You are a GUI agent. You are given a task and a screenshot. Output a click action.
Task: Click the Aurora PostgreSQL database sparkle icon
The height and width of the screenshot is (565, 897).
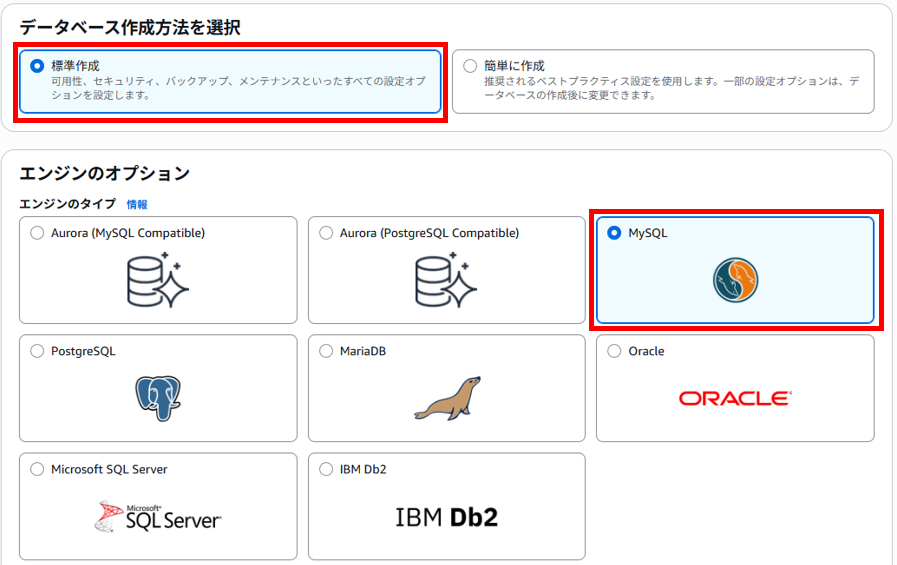pos(446,280)
